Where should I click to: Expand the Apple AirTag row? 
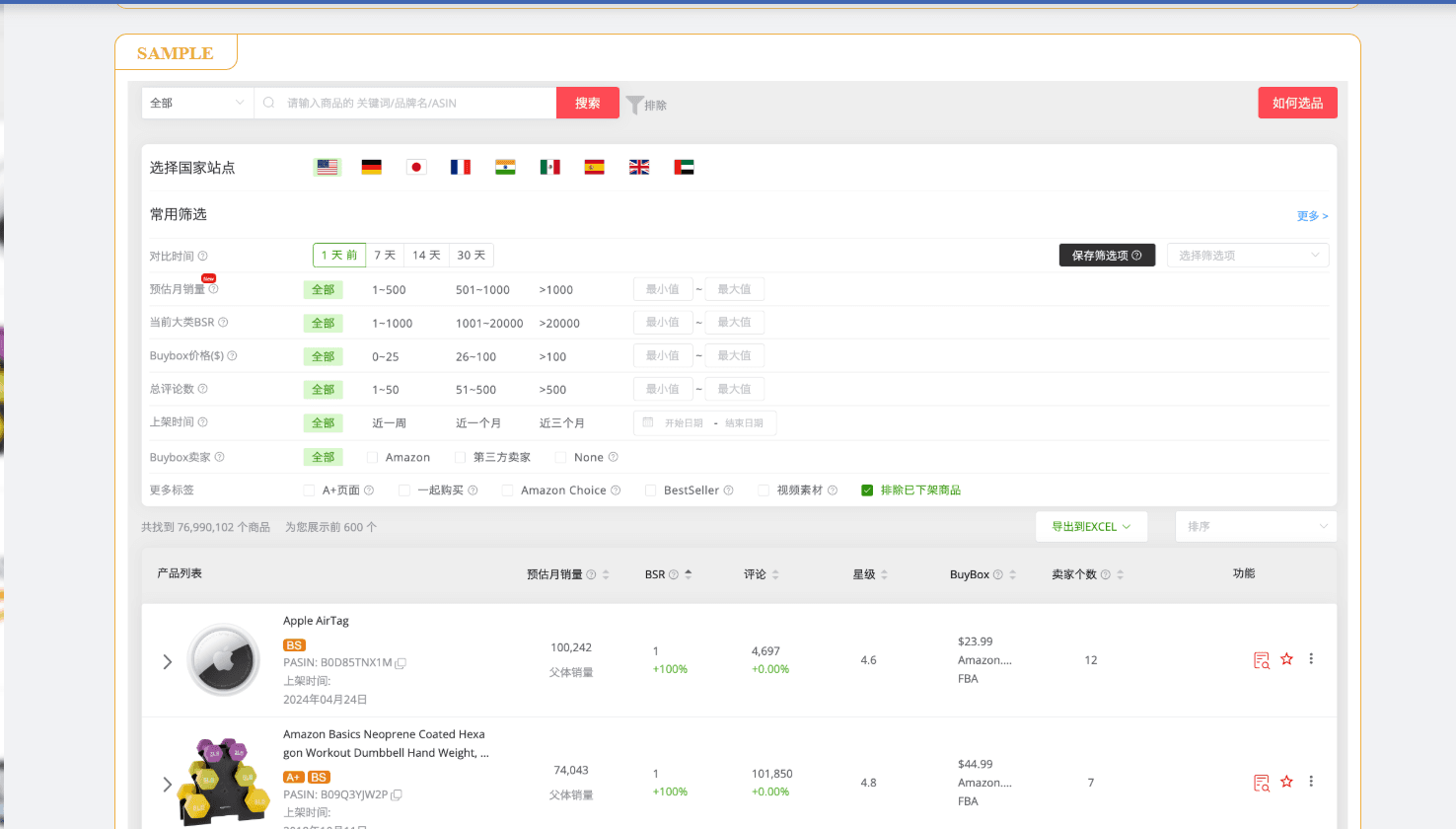[x=168, y=661]
